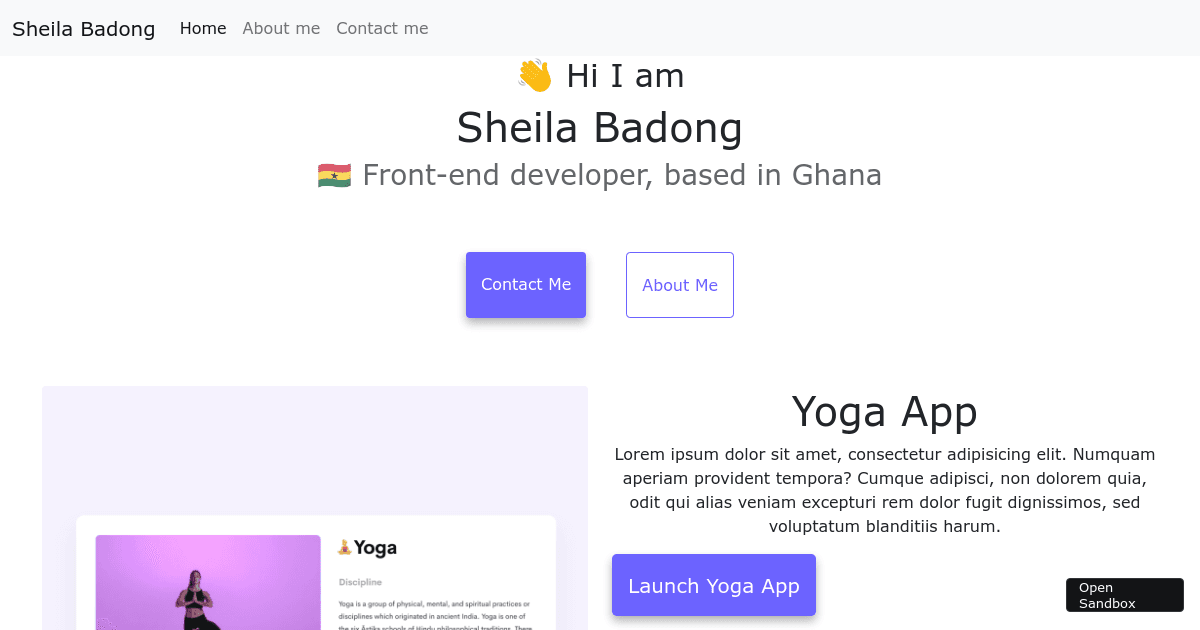Viewport: 1200px width, 630px height.
Task: Click the Yoga App section heading
Action: pos(885,411)
